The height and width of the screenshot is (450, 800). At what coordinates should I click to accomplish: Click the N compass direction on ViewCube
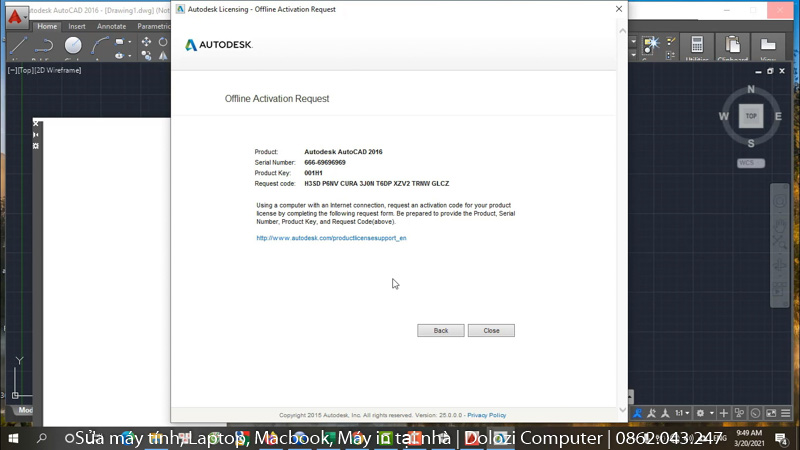751,90
